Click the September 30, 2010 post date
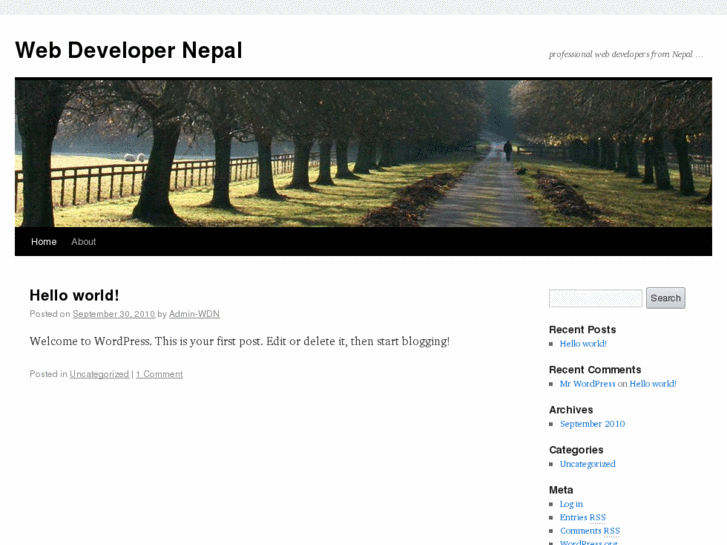Screen dimensions: 727x545 (114, 314)
